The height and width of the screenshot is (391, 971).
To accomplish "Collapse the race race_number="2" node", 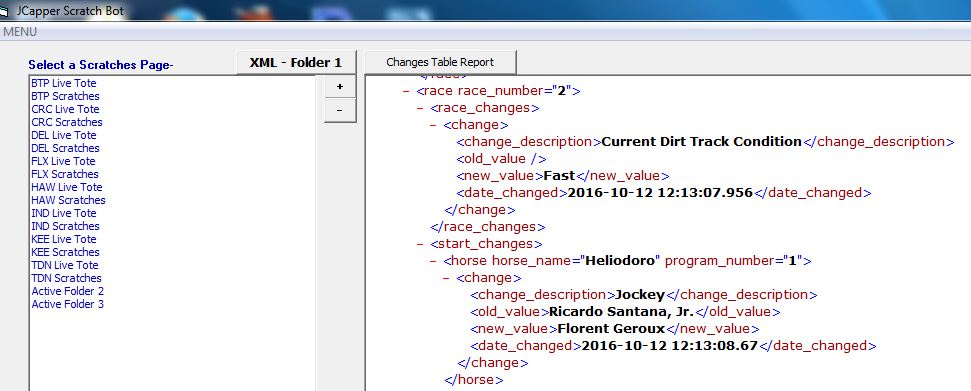I will pos(406,91).
